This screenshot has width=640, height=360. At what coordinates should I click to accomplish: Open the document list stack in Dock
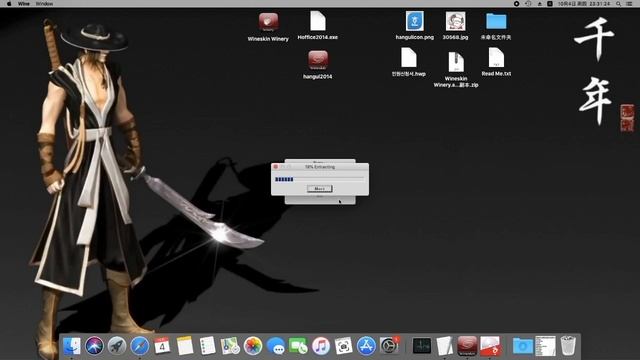545,346
